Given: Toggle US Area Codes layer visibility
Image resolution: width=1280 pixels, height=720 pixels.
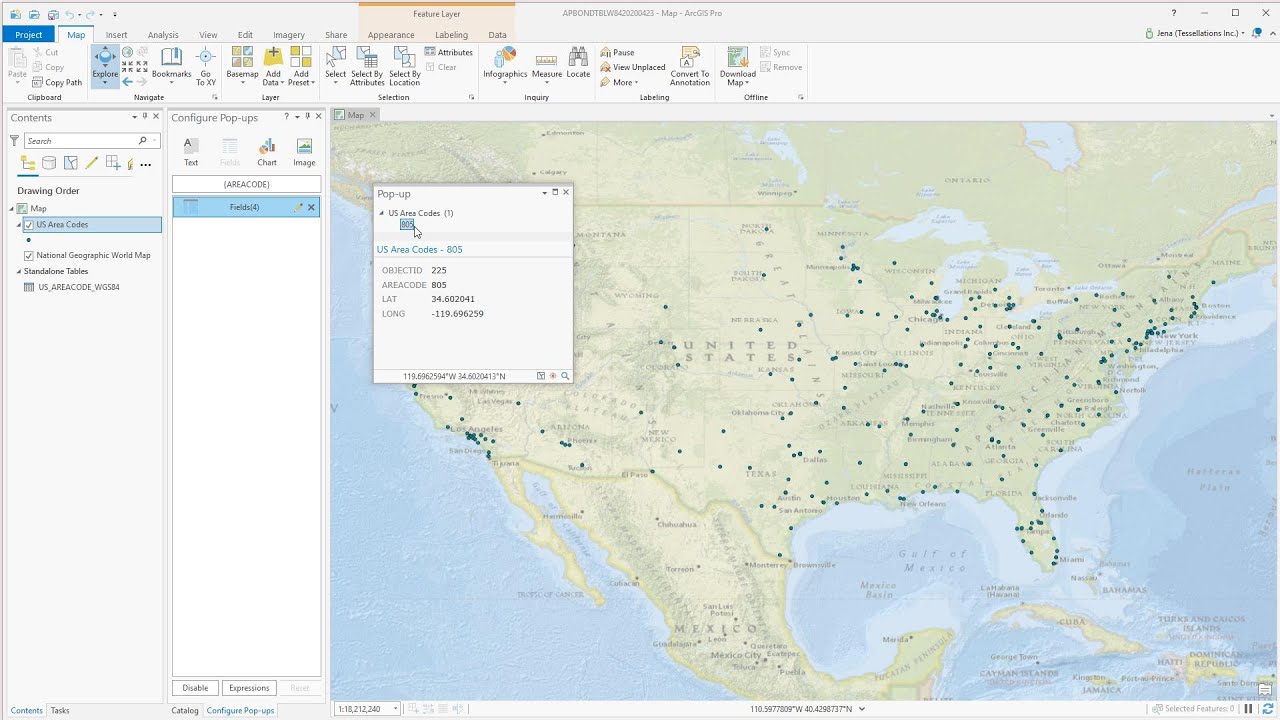Looking at the screenshot, I should click(28, 225).
